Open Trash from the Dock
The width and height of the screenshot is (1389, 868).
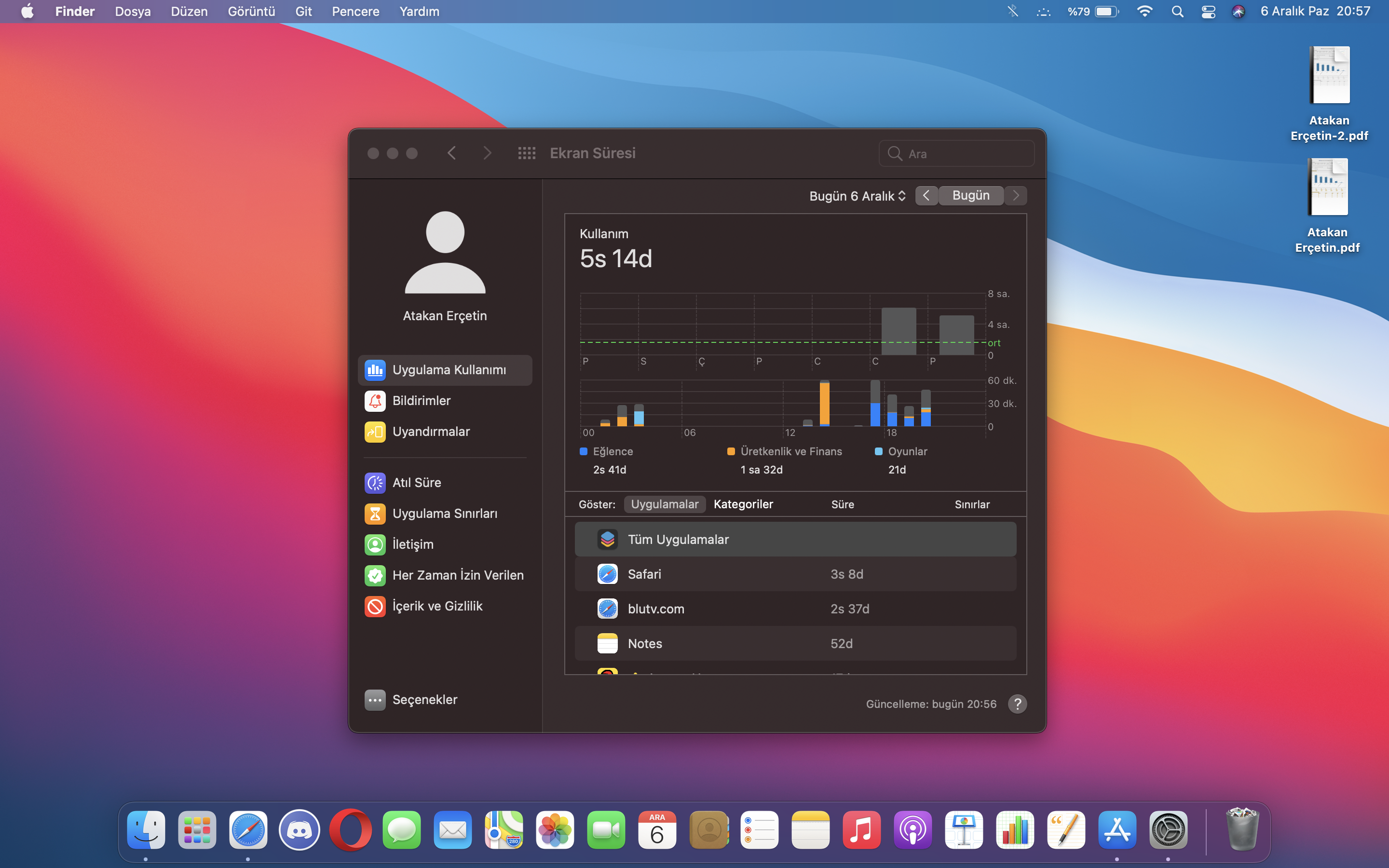coord(1242,829)
